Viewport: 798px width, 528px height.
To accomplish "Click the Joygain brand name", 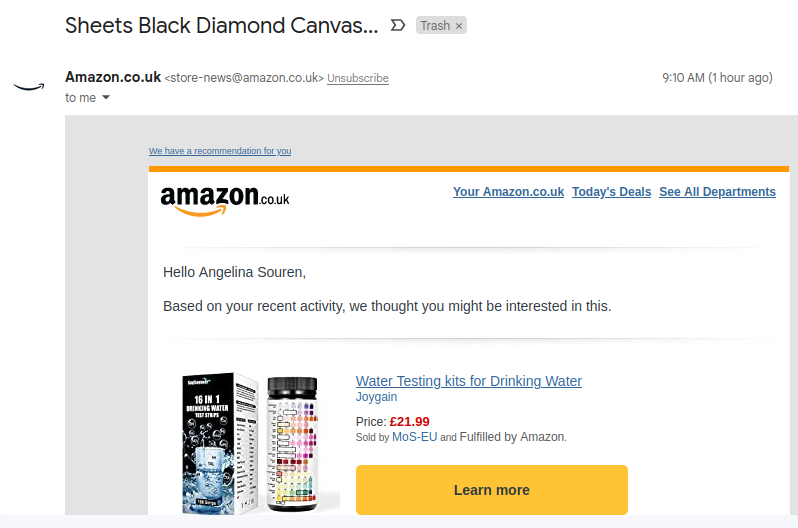I will [x=376, y=397].
